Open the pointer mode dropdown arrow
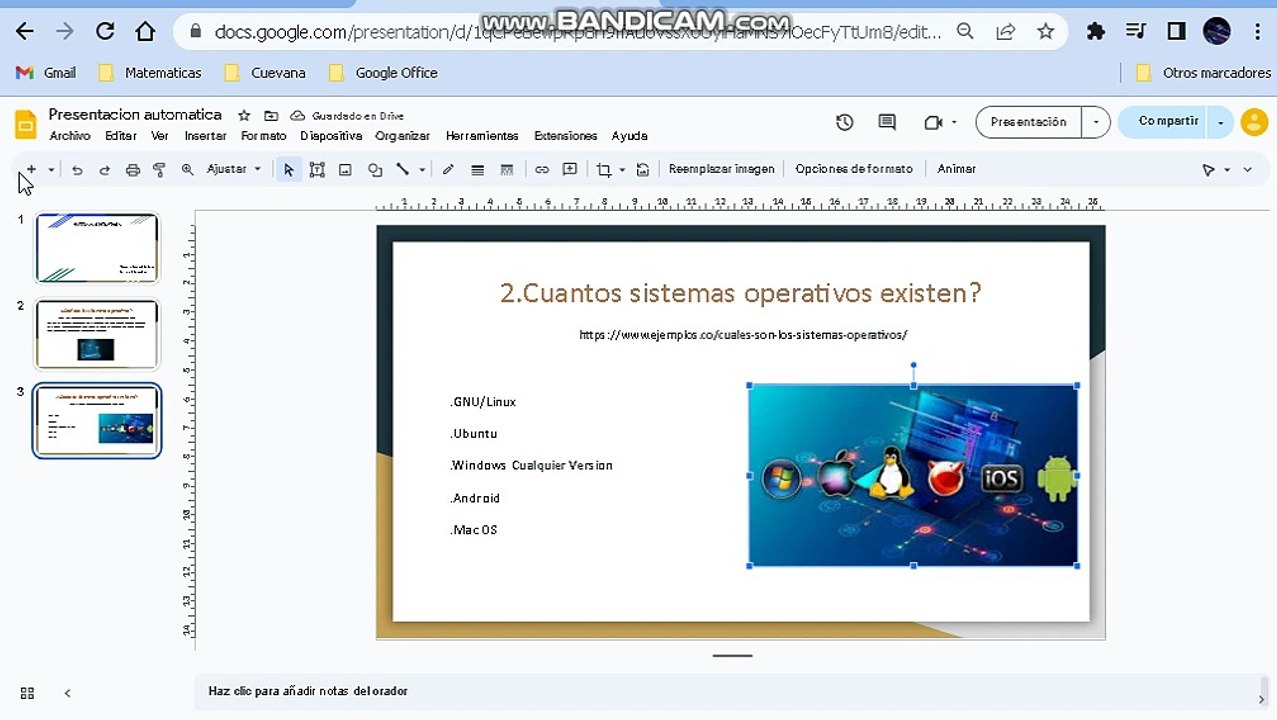The height and width of the screenshot is (720, 1277). point(1227,170)
